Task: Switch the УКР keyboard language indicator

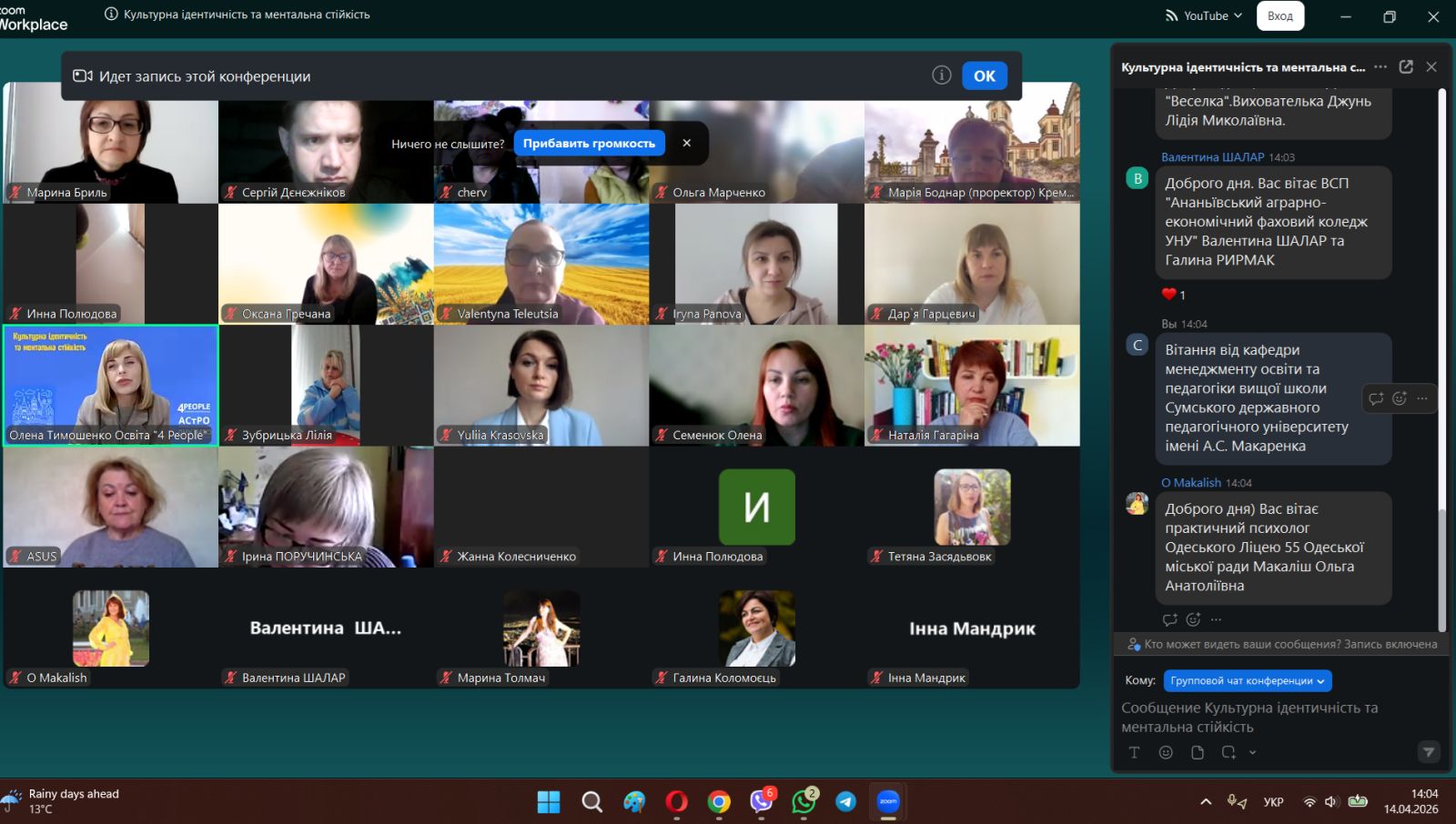Action: (1273, 801)
